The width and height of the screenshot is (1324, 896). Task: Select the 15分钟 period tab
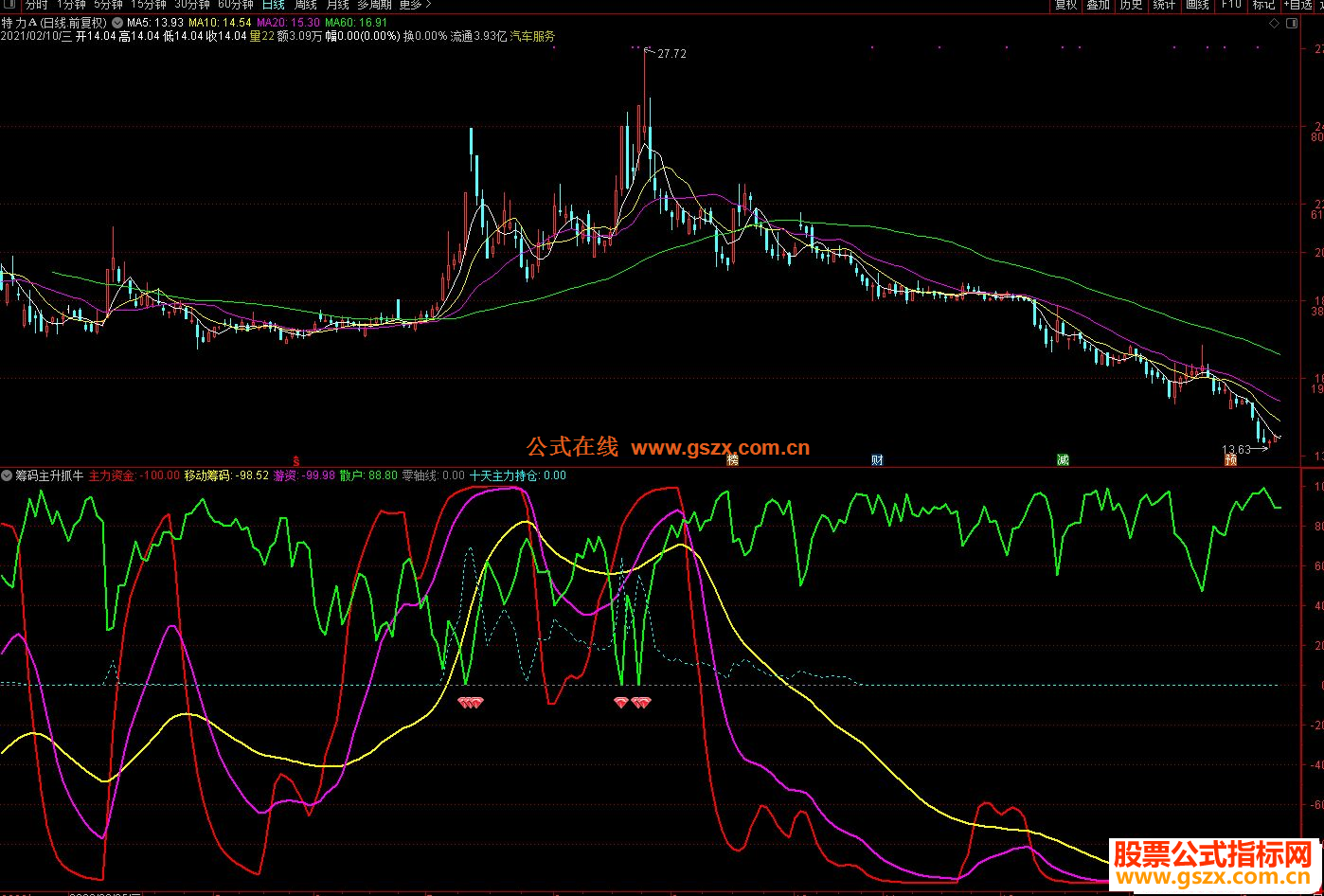pyautogui.click(x=149, y=5)
